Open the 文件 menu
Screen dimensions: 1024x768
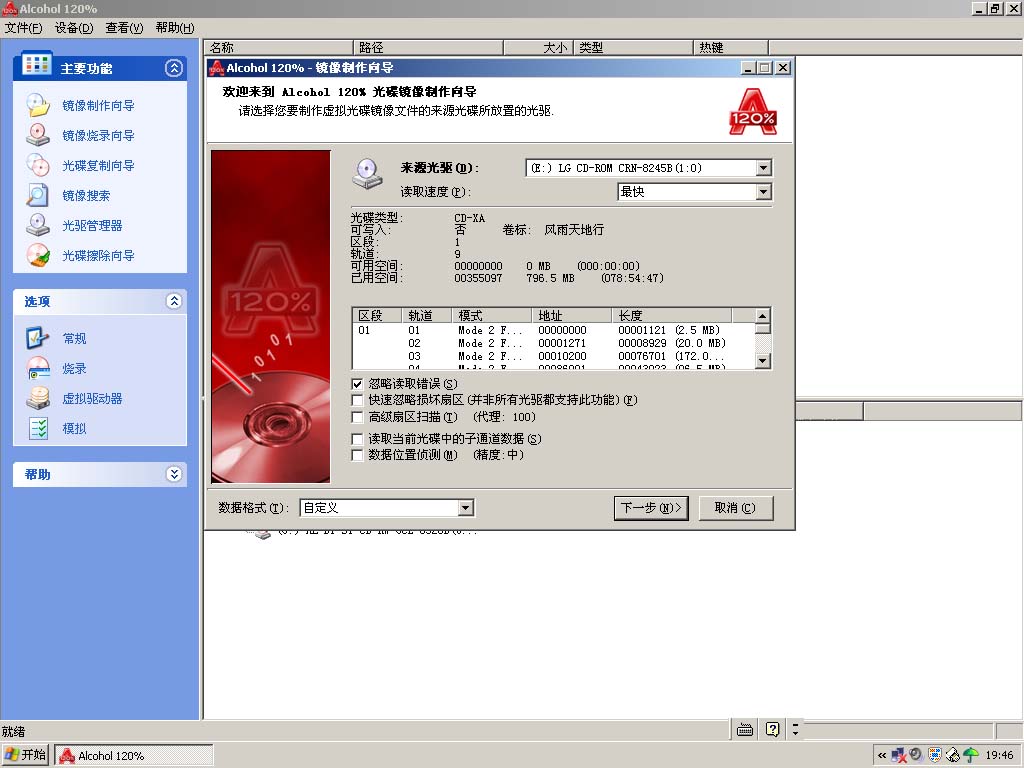(x=24, y=28)
